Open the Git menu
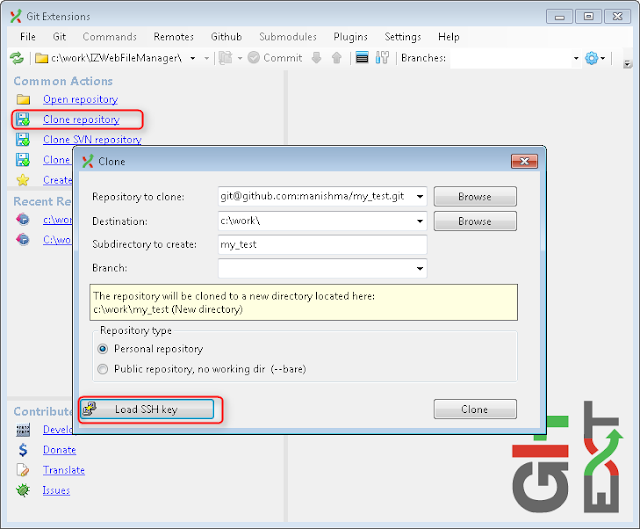This screenshot has width=640, height=529. click(x=59, y=37)
